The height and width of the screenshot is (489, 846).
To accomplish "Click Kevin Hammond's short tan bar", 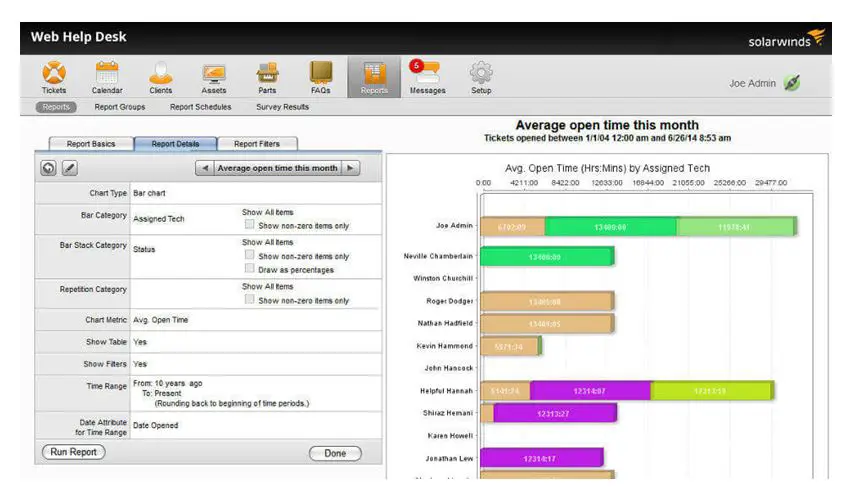I will [510, 346].
